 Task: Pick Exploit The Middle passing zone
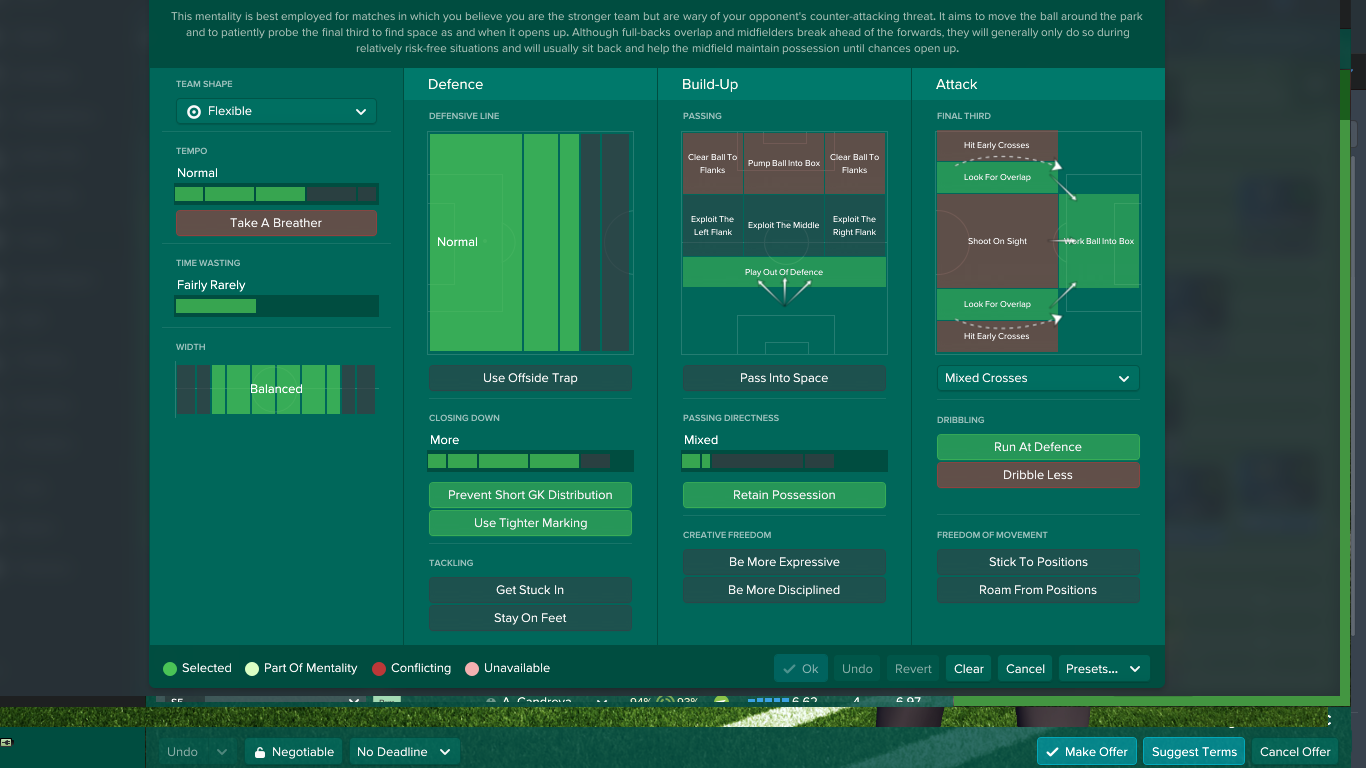pyautogui.click(x=784, y=225)
